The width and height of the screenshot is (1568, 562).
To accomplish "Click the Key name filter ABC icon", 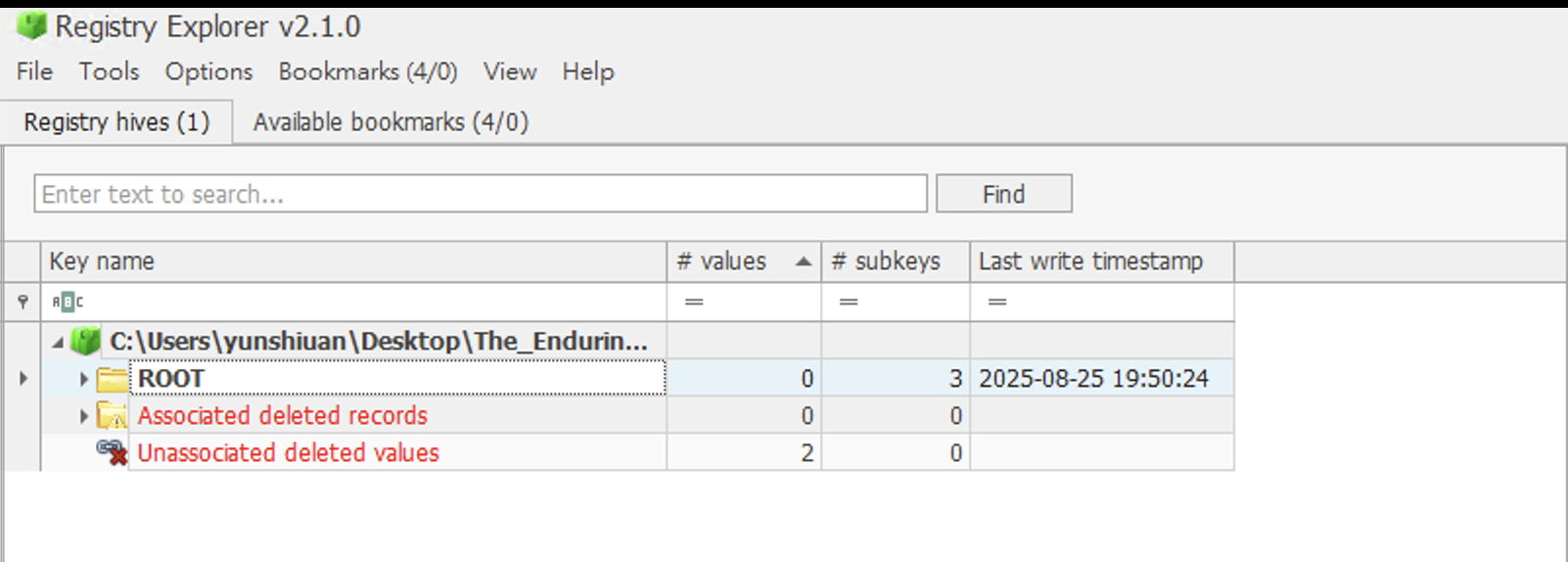I will pyautogui.click(x=68, y=302).
